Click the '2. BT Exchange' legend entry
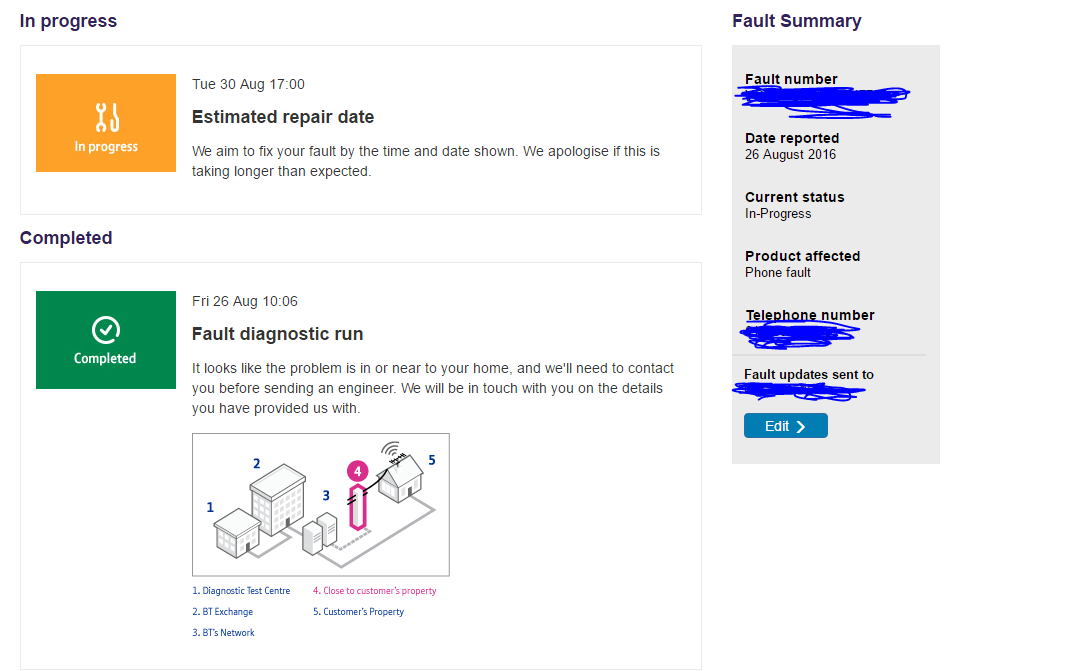 click(222, 612)
